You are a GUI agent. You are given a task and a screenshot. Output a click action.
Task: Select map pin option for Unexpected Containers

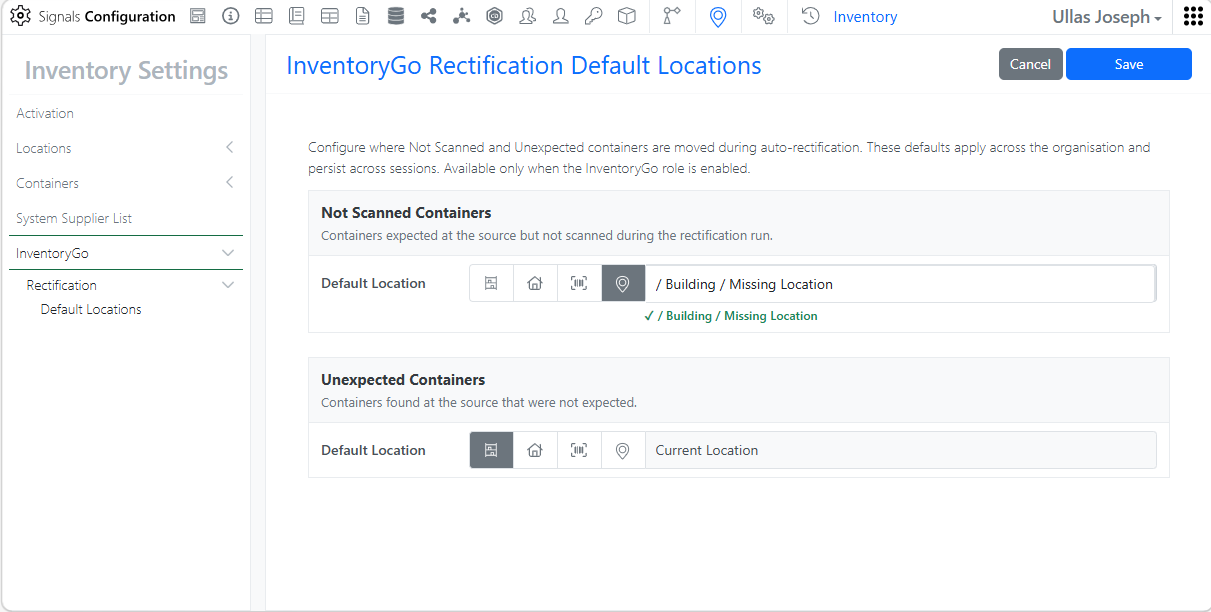click(623, 451)
